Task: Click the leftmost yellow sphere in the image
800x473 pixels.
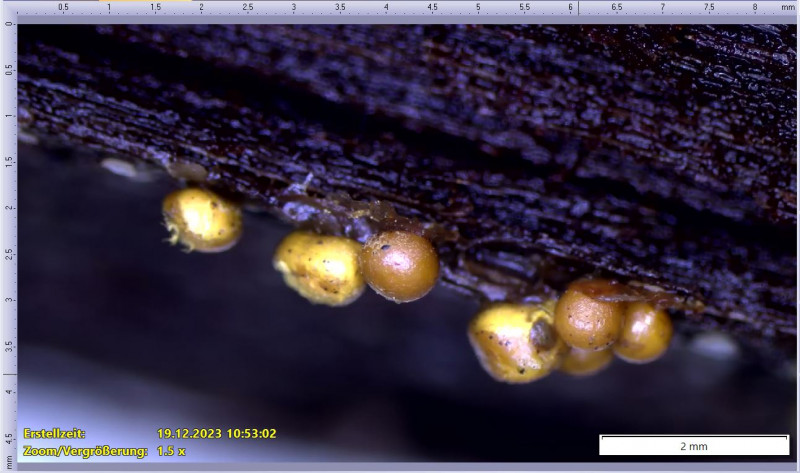Action: [x=202, y=219]
